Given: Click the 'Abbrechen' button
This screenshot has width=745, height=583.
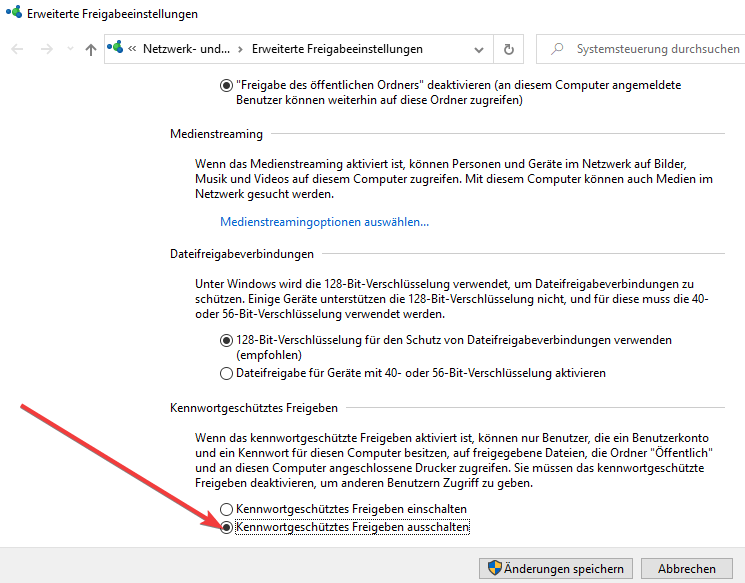Looking at the screenshot, I should coord(687,568).
